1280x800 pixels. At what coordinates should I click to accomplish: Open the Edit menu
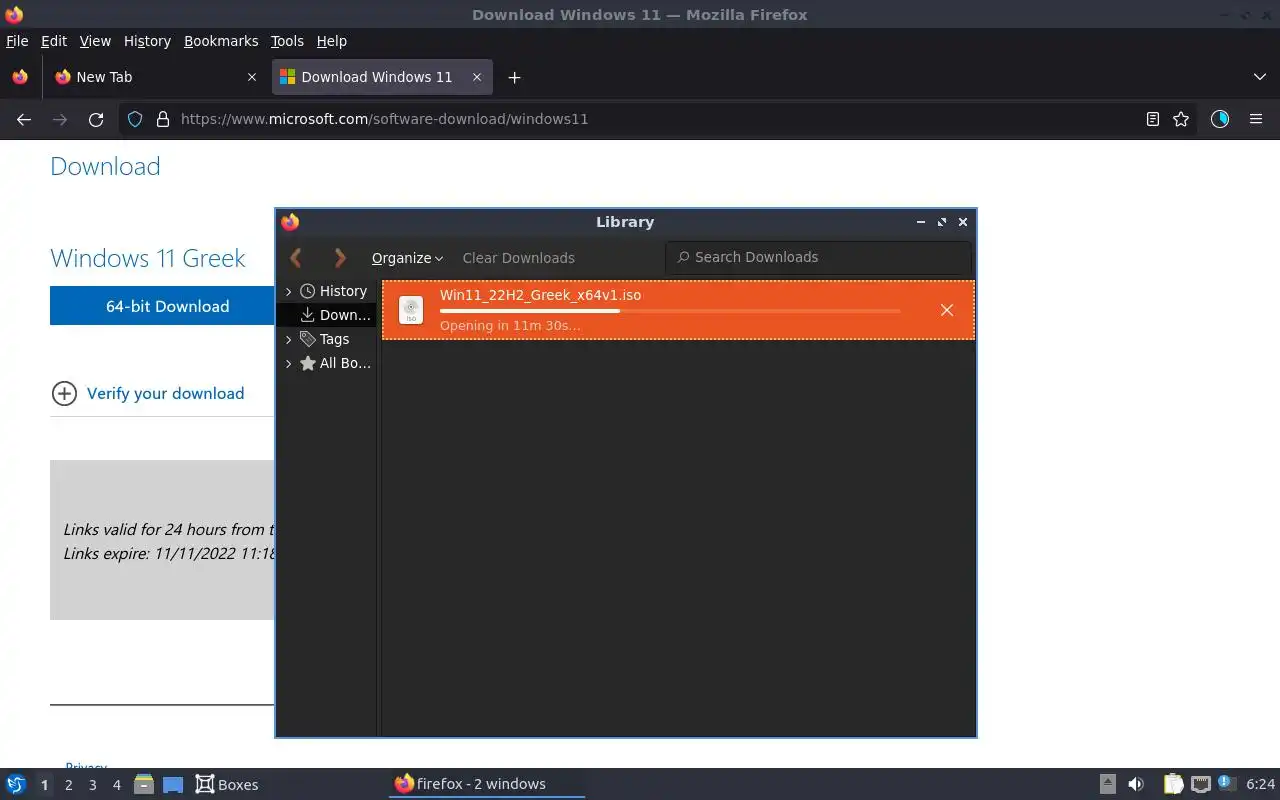pos(54,41)
